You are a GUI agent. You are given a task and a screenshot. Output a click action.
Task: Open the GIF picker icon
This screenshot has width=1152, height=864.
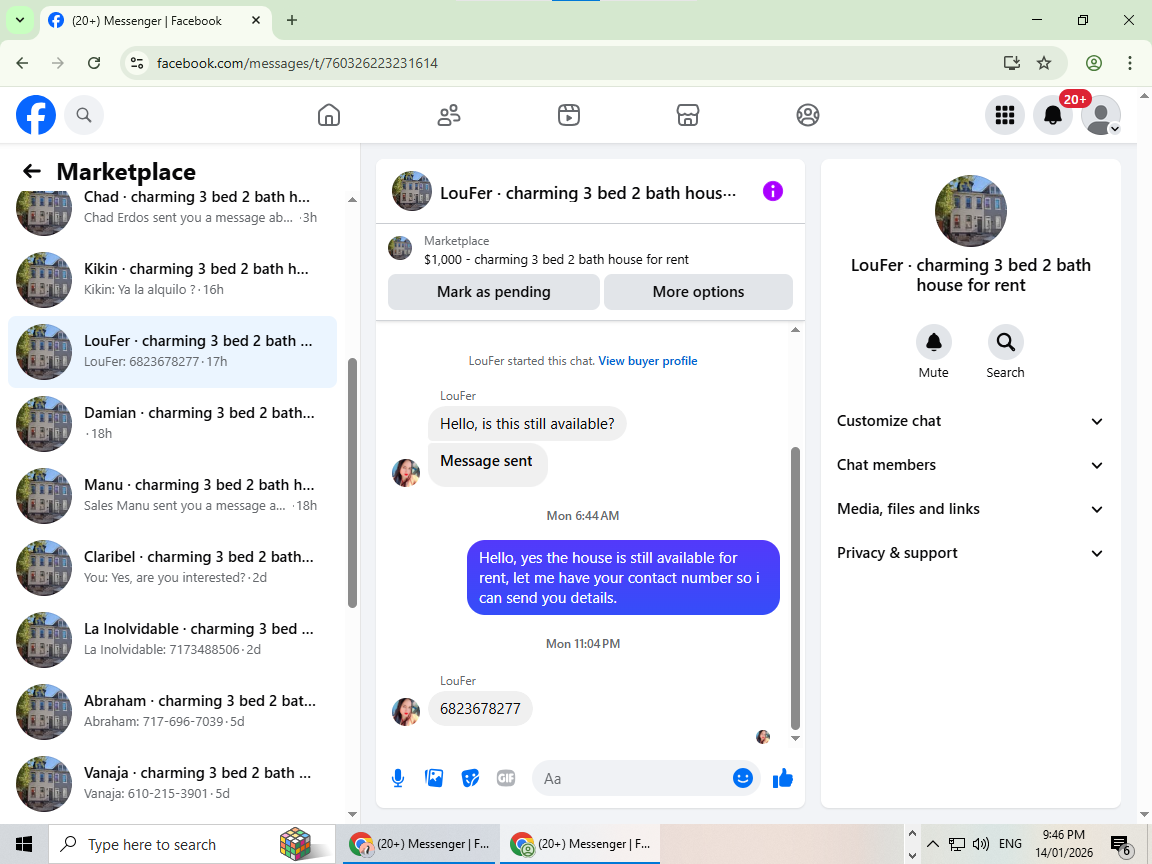505,778
